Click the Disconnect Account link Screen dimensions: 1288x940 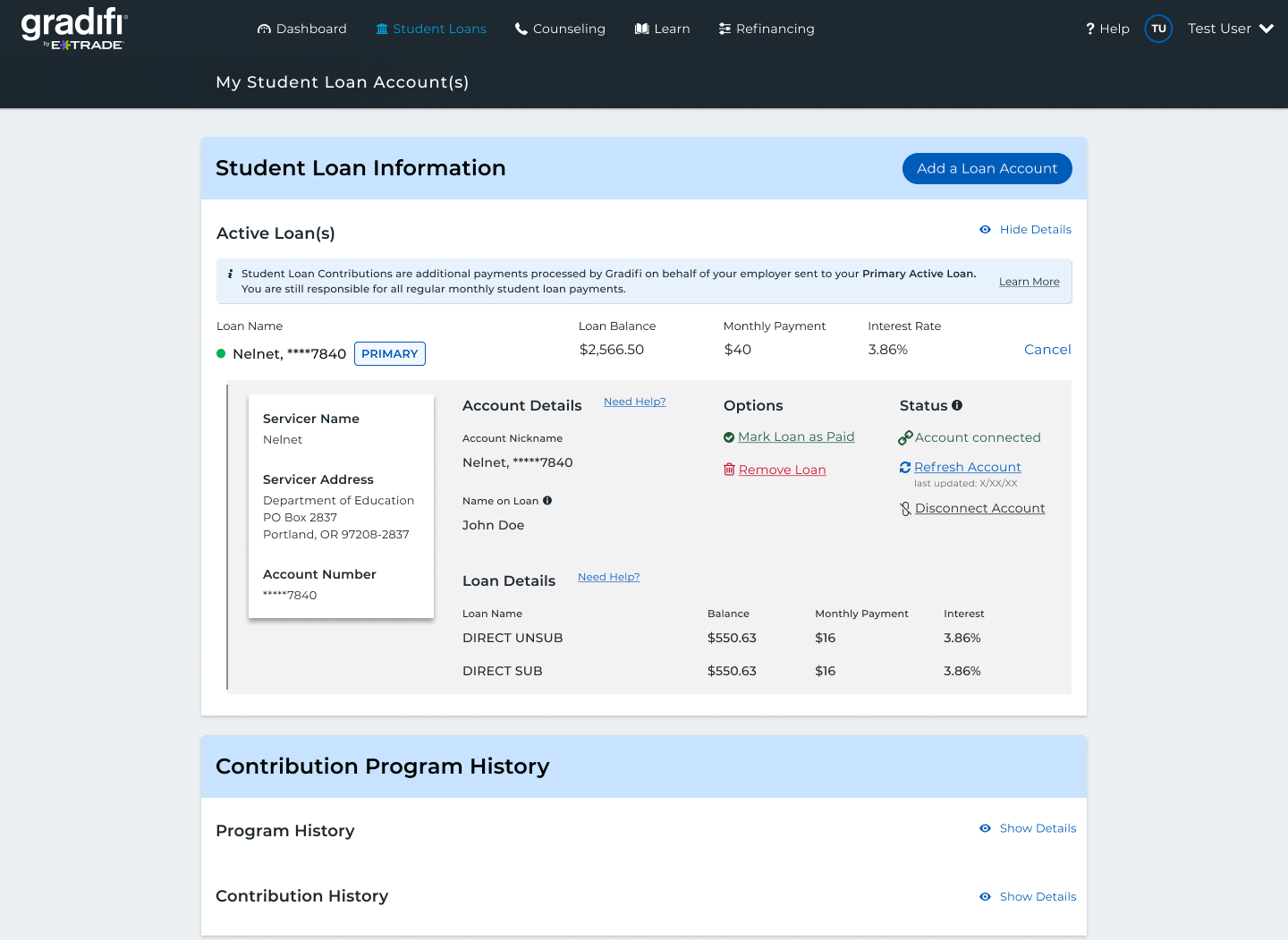[980, 508]
